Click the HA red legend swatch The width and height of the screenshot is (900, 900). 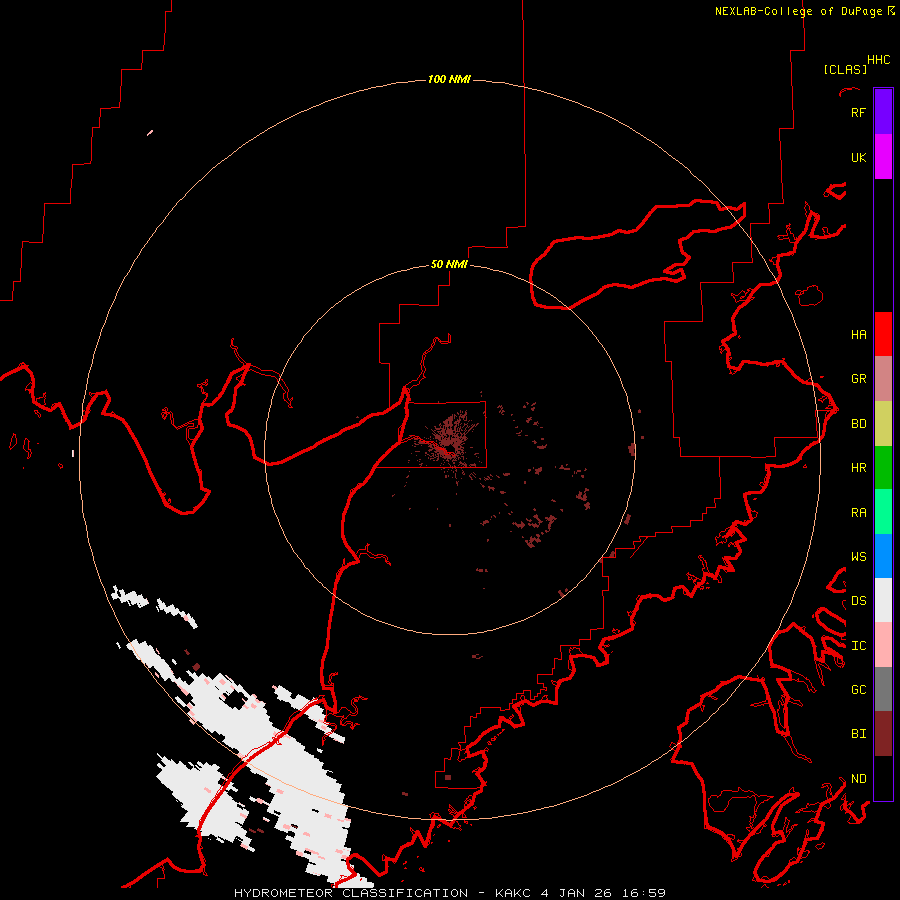(883, 334)
